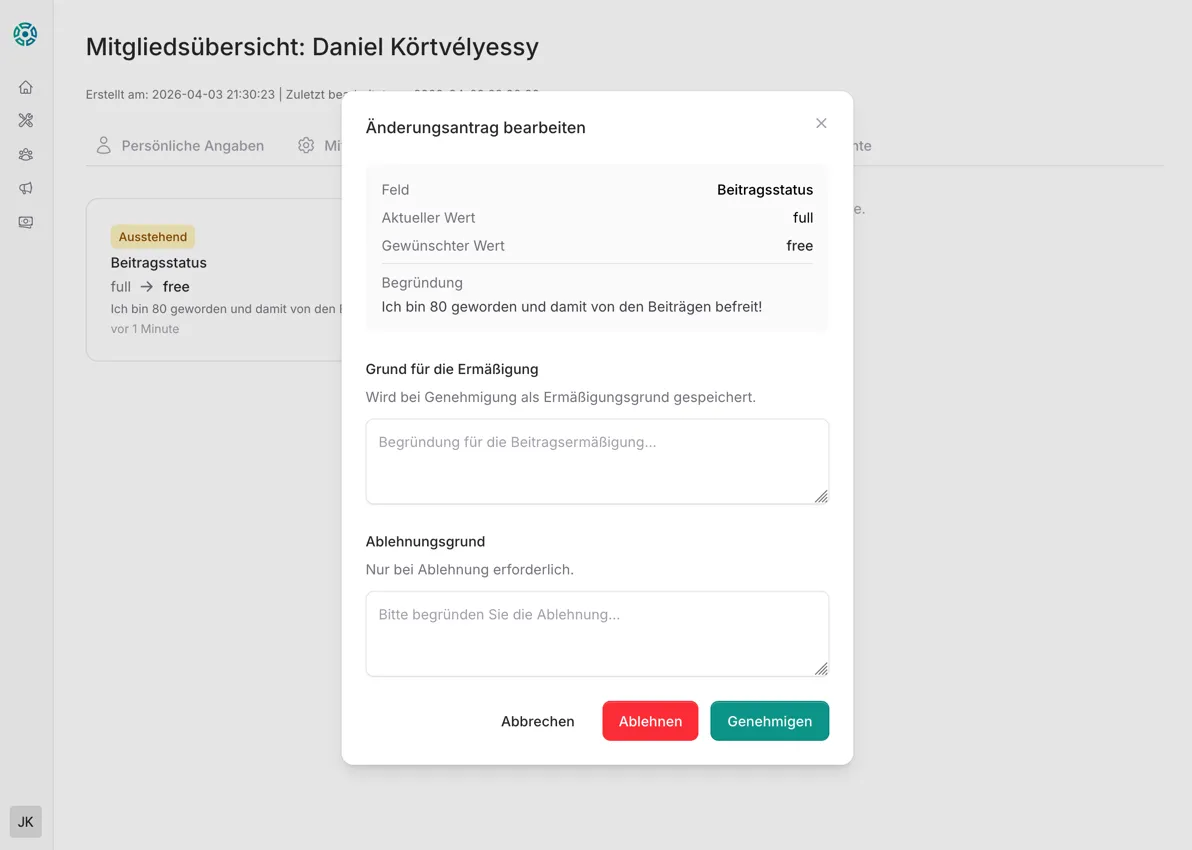Click the megaphone announcements icon
This screenshot has height=850, width=1192.
[25, 188]
